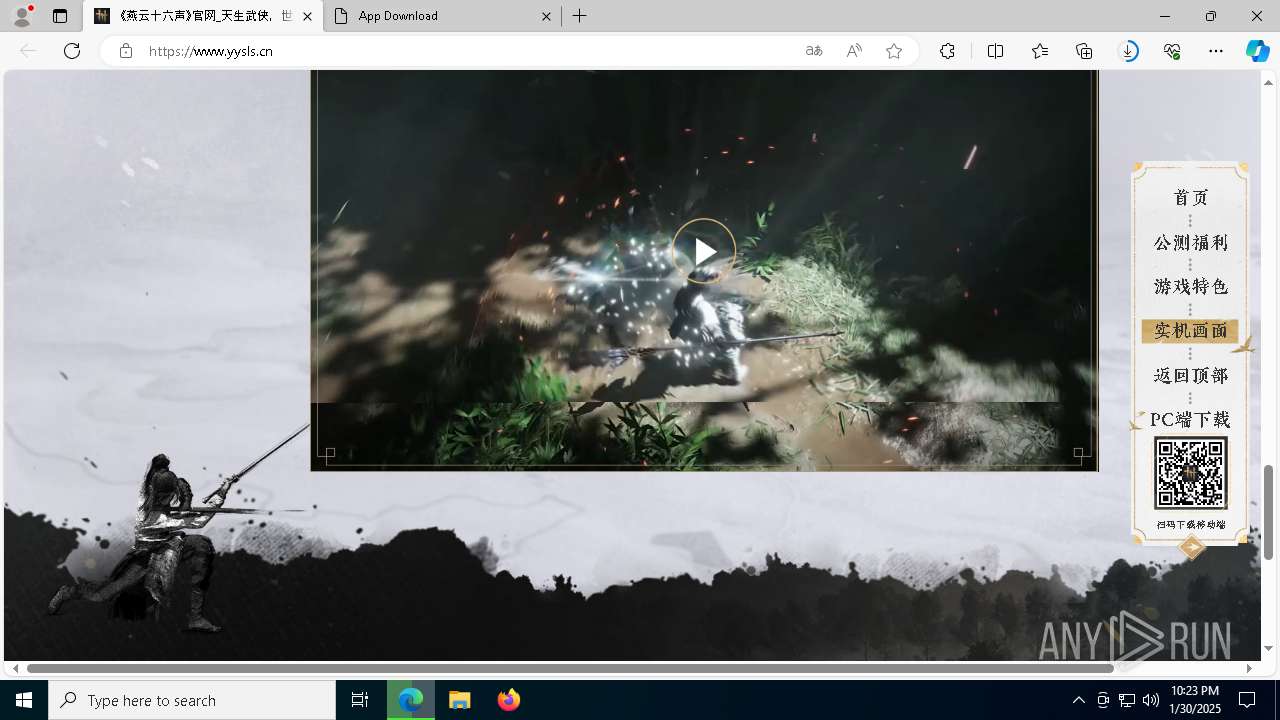The image size is (1280, 720).
Task: Click the vertical scrollbar thumb
Action: click(1268, 512)
